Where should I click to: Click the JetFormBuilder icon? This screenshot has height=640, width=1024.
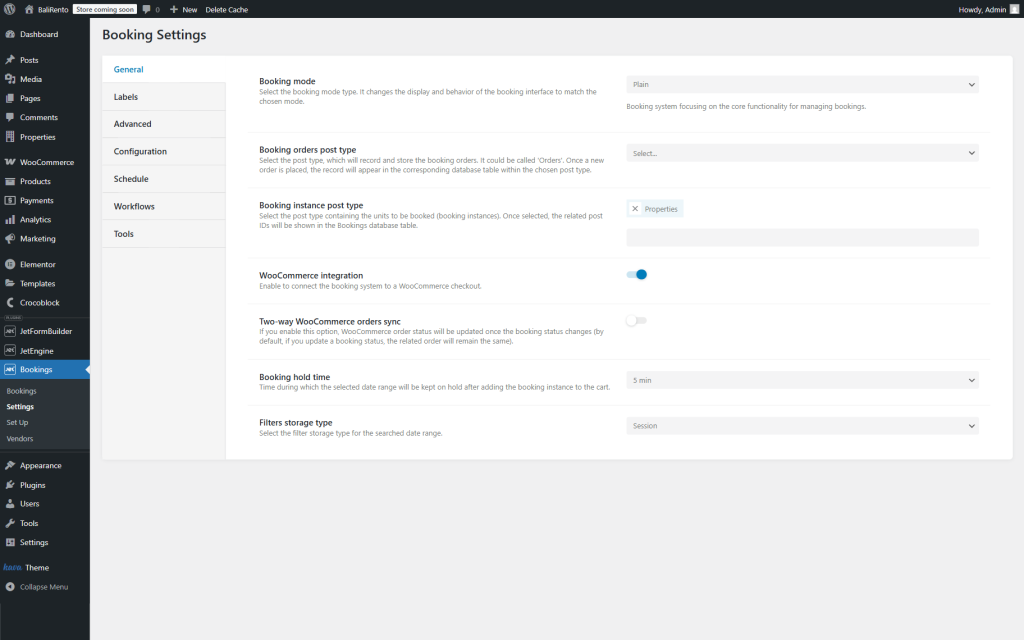click(x=10, y=331)
